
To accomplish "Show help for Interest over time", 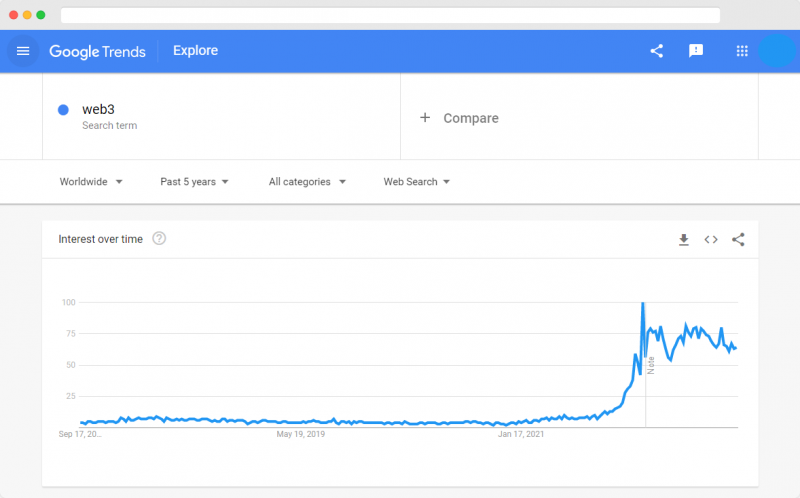I will [159, 238].
